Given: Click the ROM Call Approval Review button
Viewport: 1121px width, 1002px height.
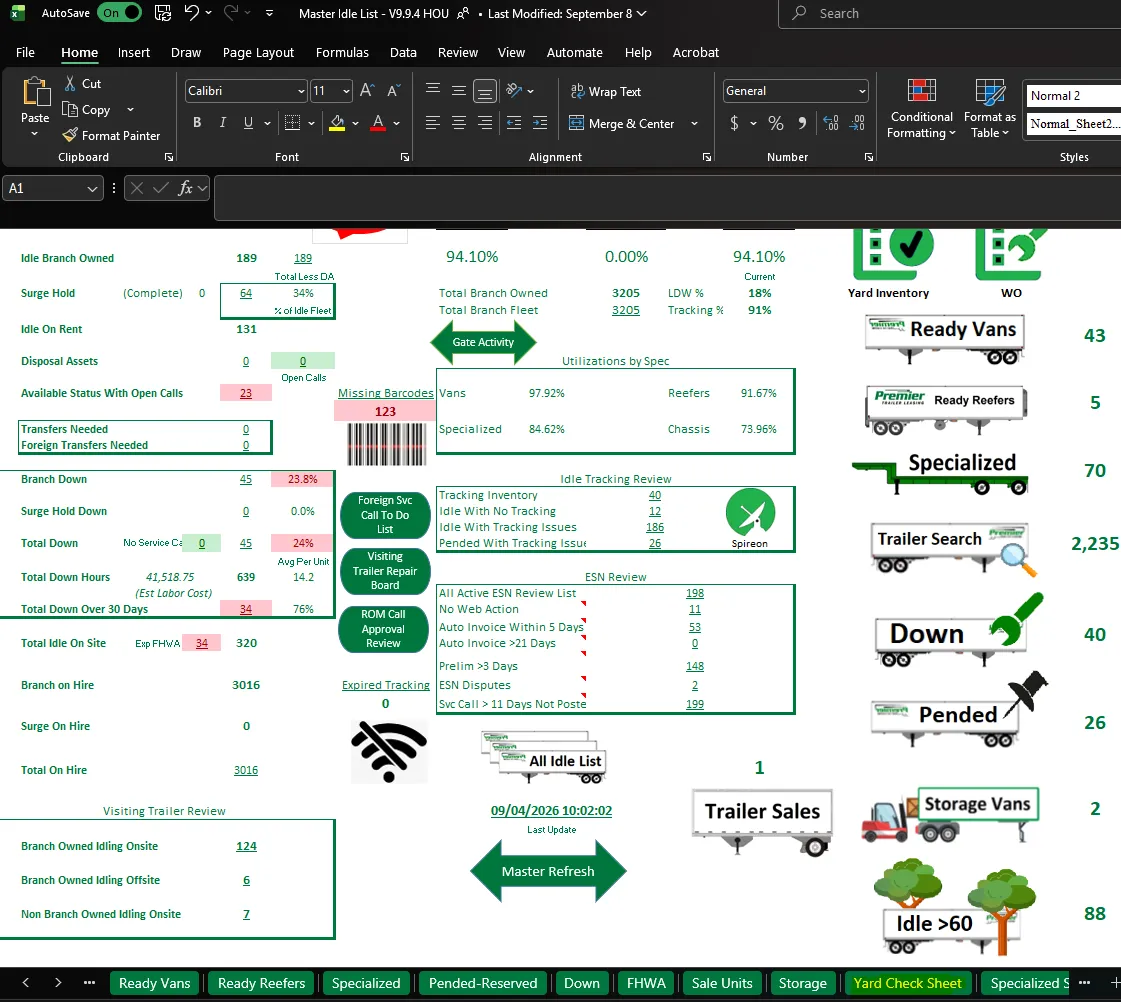Looking at the screenshot, I should 384,629.
